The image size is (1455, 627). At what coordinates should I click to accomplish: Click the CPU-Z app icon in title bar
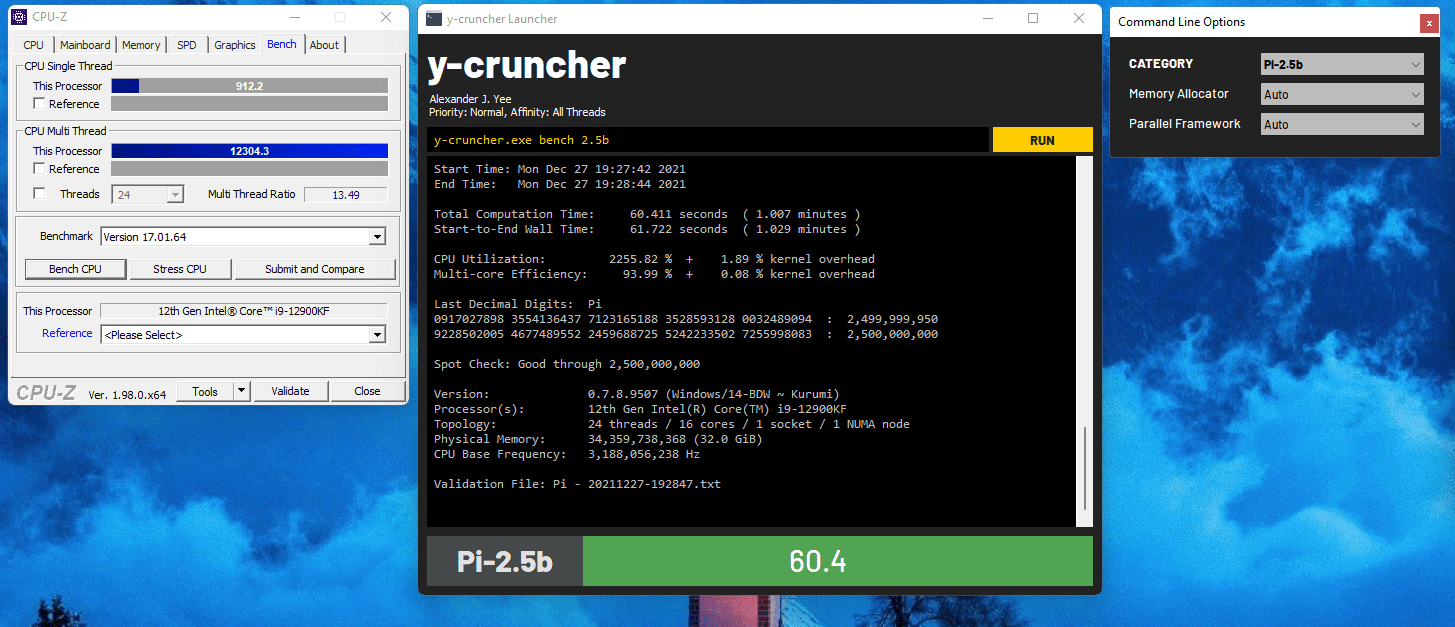(18, 17)
